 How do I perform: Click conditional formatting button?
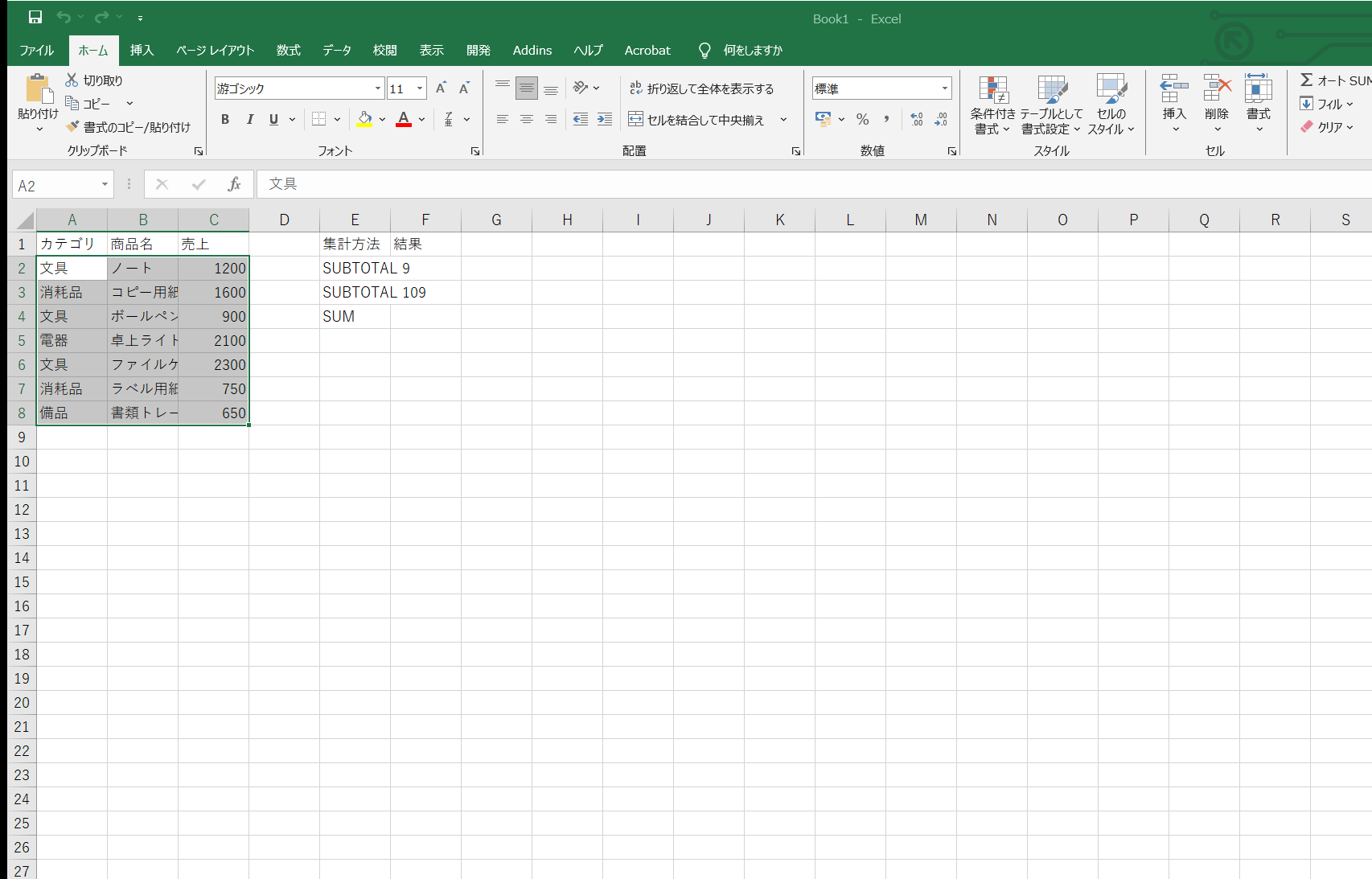pos(993,105)
